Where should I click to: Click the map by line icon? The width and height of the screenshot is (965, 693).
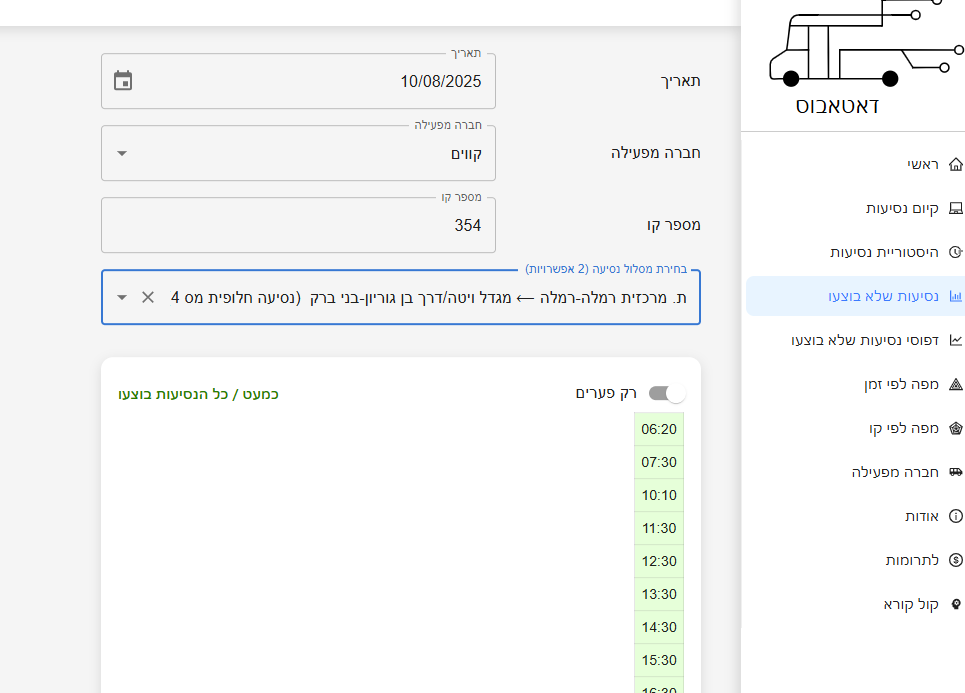pos(955,428)
